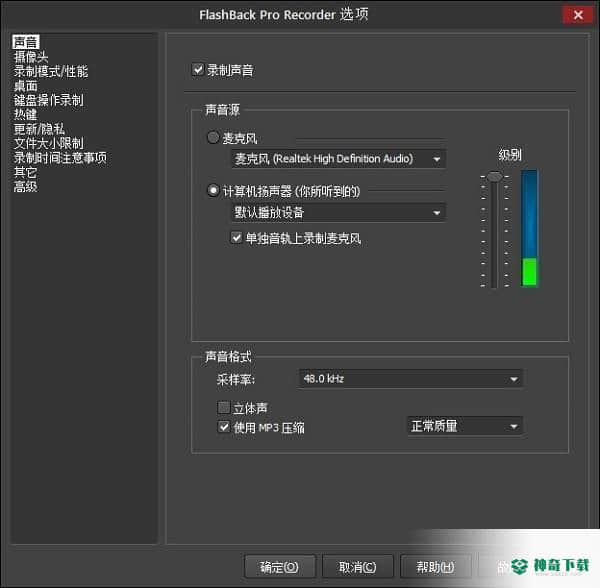Screen dimensions: 600x588
Task: Open the 录制模式/性能 settings category
Action: tap(51, 71)
